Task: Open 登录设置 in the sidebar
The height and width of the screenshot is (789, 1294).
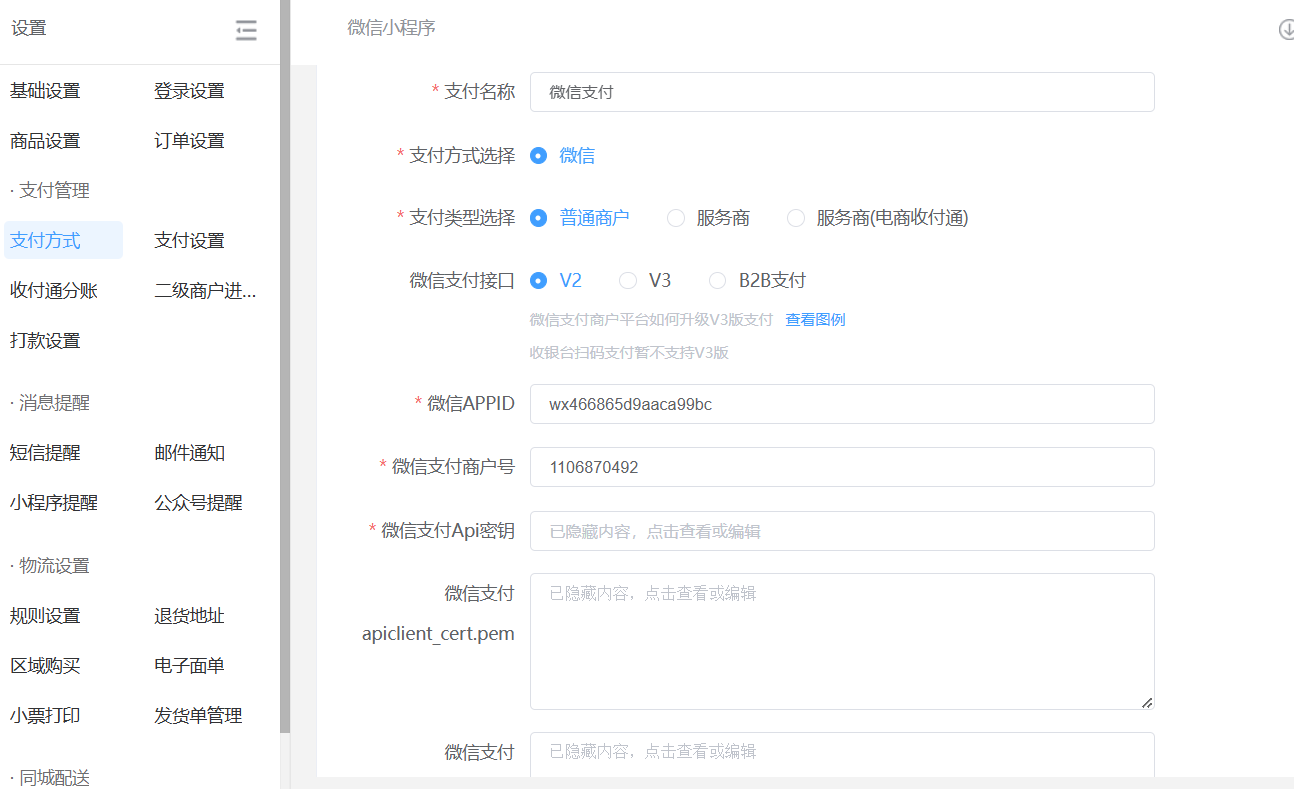Action: (x=189, y=91)
